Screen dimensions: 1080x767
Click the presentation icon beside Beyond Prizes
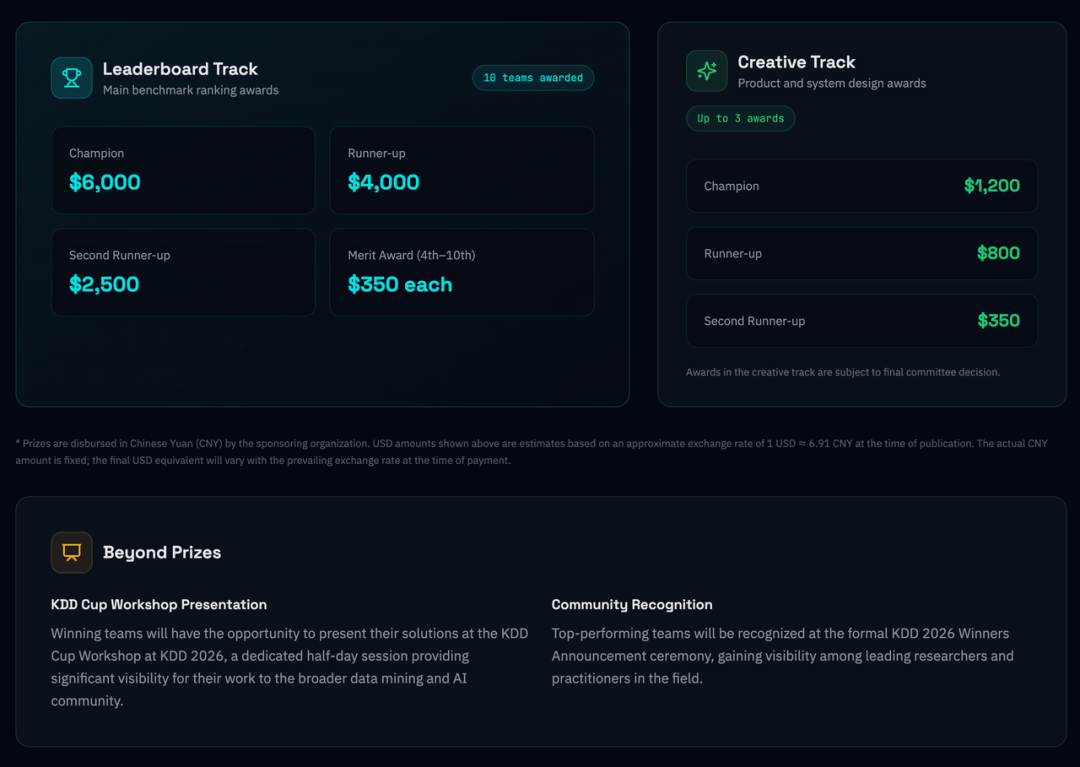click(72, 552)
